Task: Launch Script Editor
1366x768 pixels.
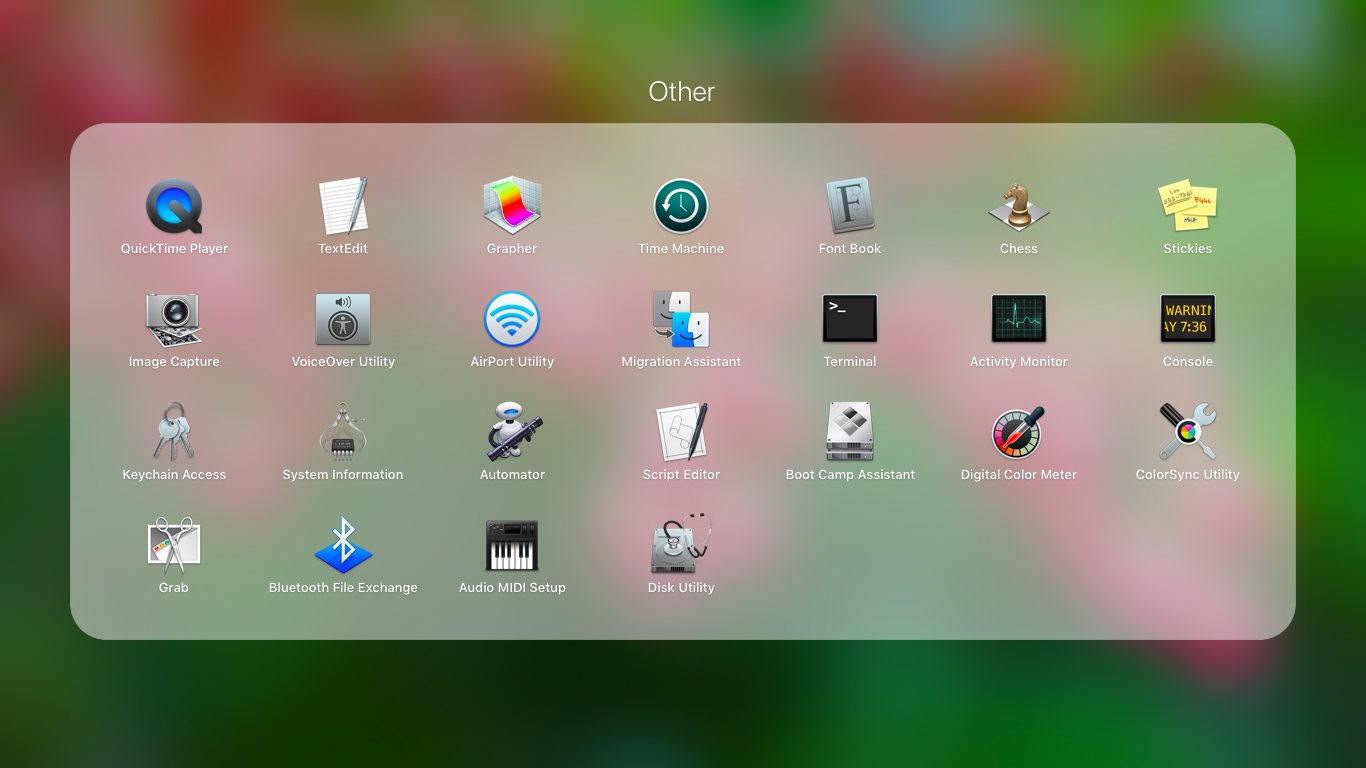Action: (681, 432)
